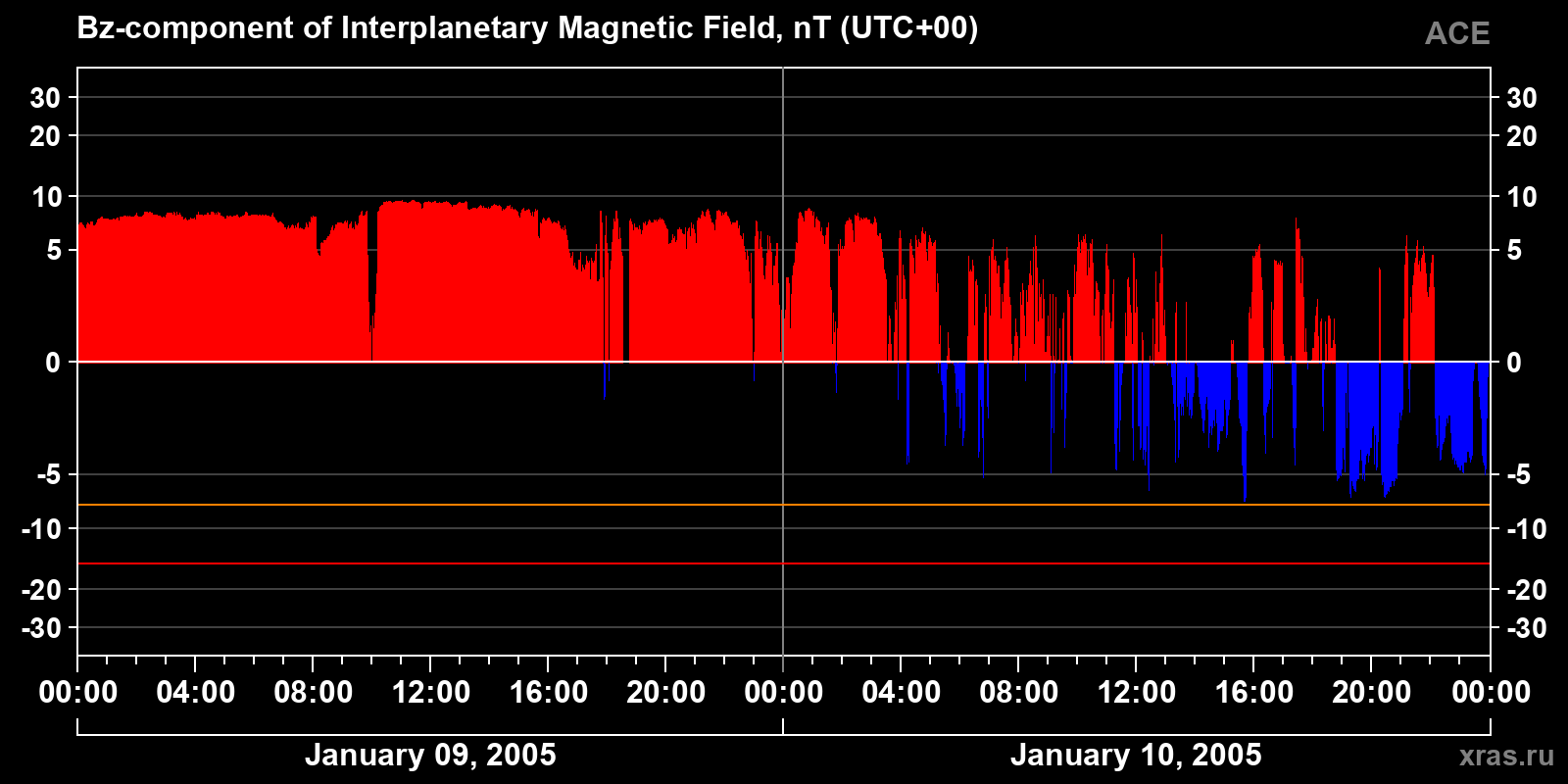Click the '20:00' time label under January 09
1568x784 pixels.
(x=666, y=693)
